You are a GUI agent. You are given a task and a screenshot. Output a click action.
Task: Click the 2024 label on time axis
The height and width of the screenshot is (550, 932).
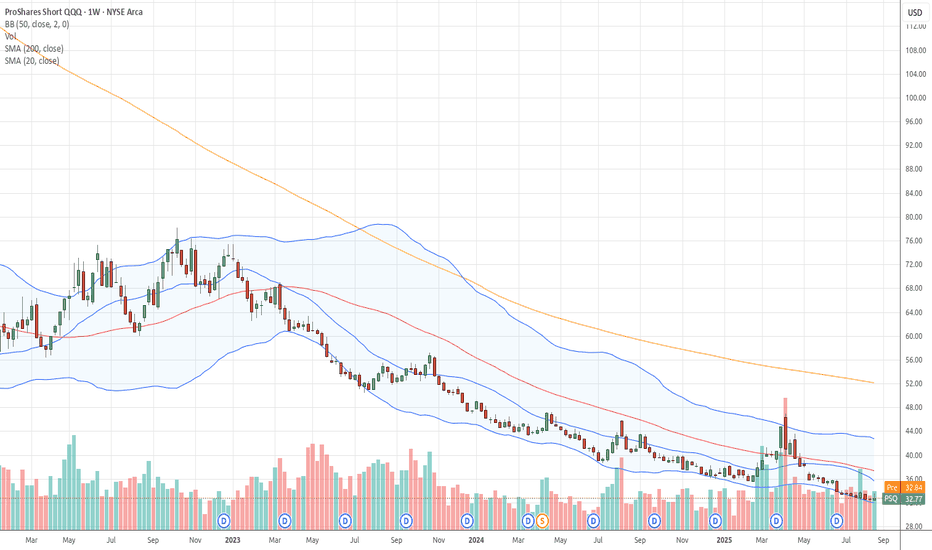coord(476,540)
